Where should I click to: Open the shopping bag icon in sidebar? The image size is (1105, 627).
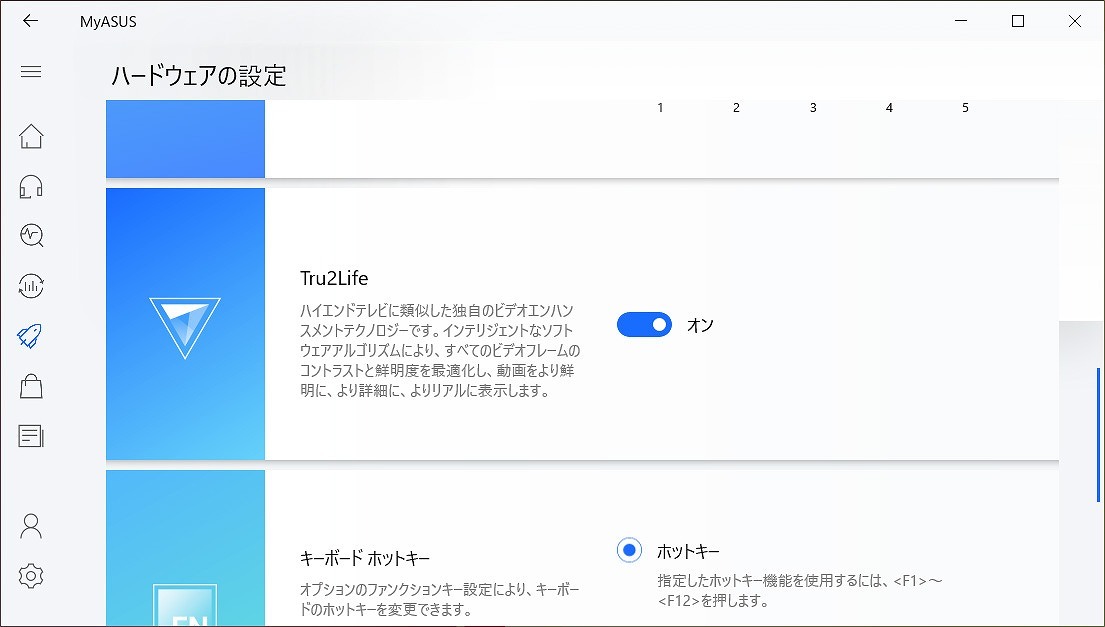point(31,386)
